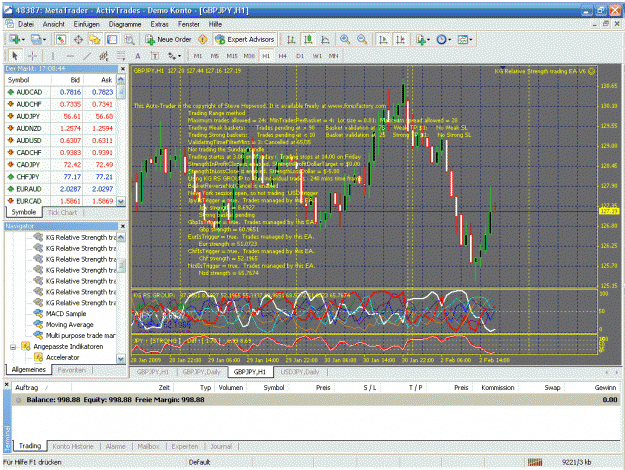Open the periodicity clock dropdown arrow
Viewport: 625px width, 470px height.
(x=449, y=39)
